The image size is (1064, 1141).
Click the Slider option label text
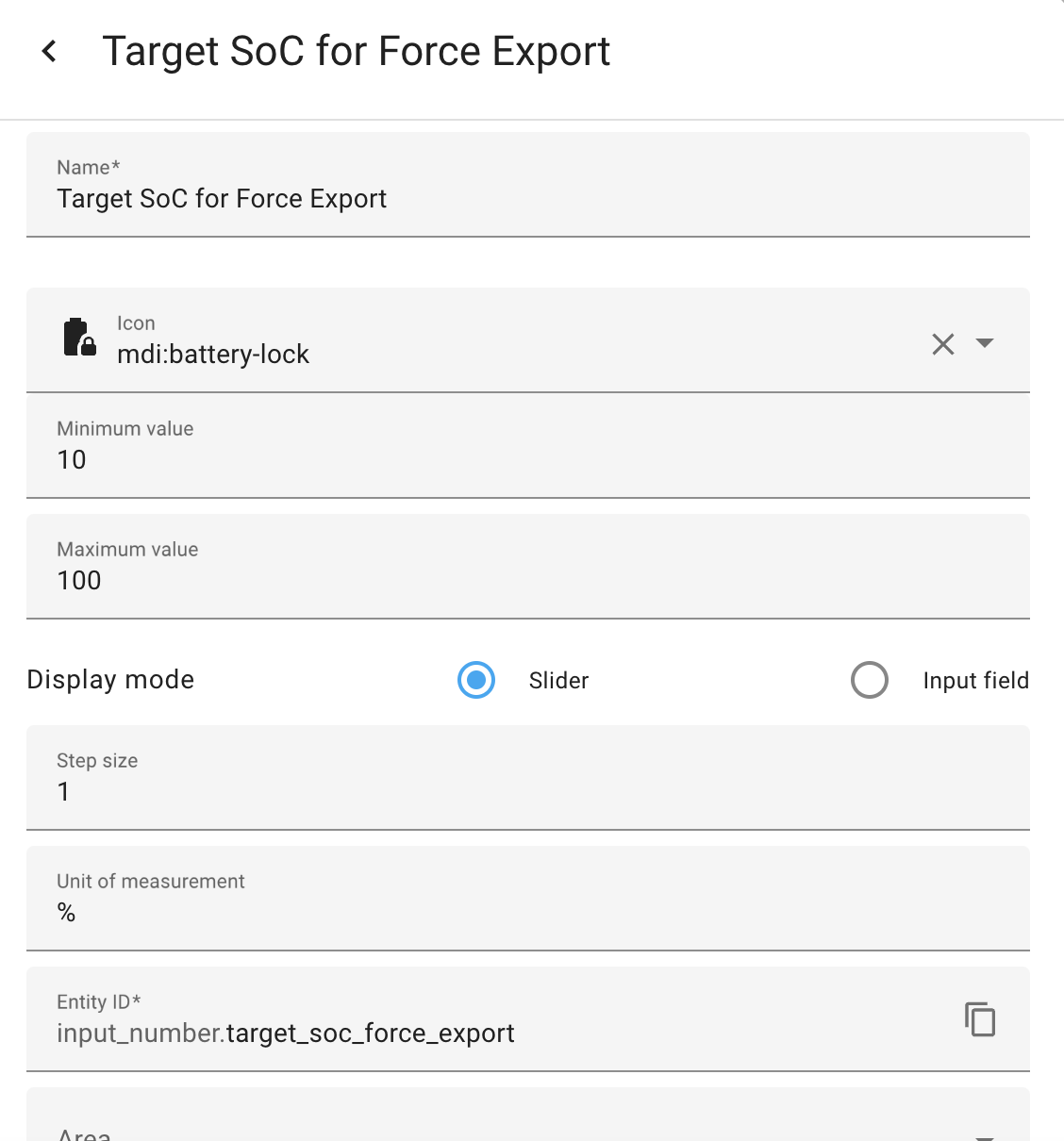click(x=558, y=681)
